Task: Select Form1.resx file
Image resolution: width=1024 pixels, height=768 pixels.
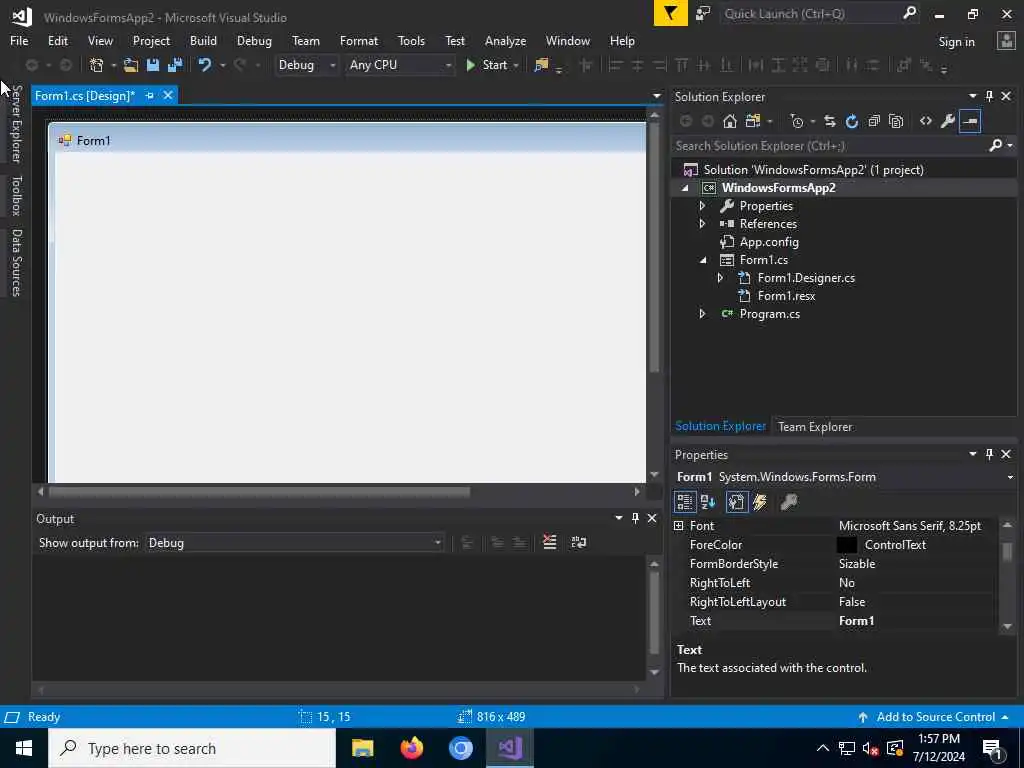Action: click(786, 296)
